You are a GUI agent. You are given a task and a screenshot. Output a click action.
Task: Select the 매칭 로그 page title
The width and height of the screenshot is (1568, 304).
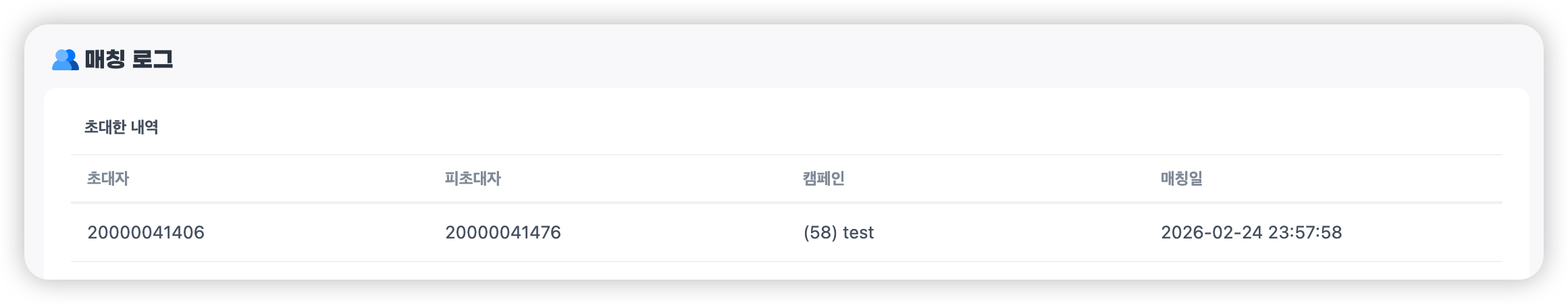[128, 60]
